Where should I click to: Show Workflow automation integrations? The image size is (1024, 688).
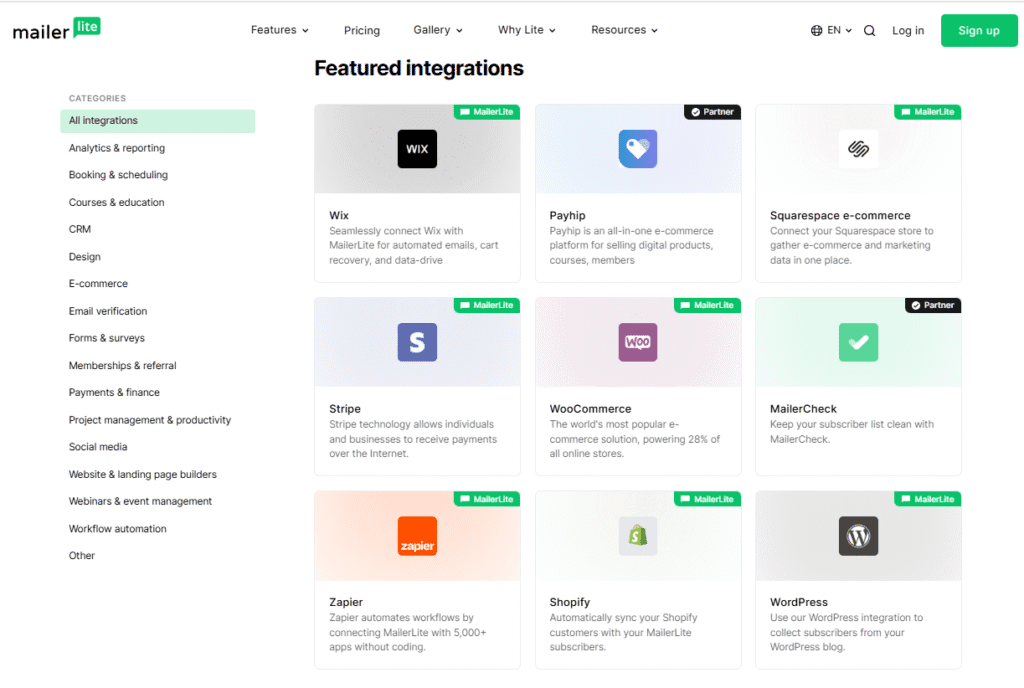point(118,529)
